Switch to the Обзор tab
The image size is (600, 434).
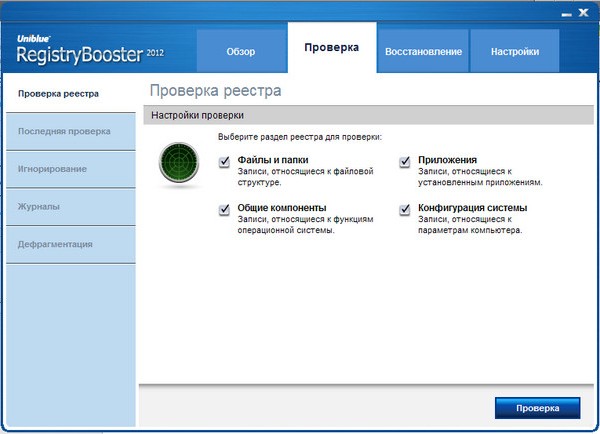241,52
